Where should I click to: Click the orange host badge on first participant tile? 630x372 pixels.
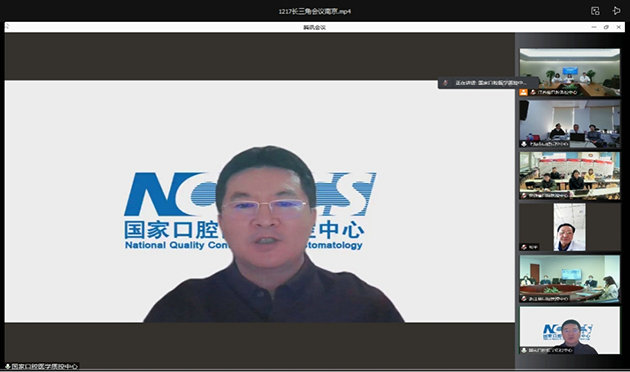point(524,92)
